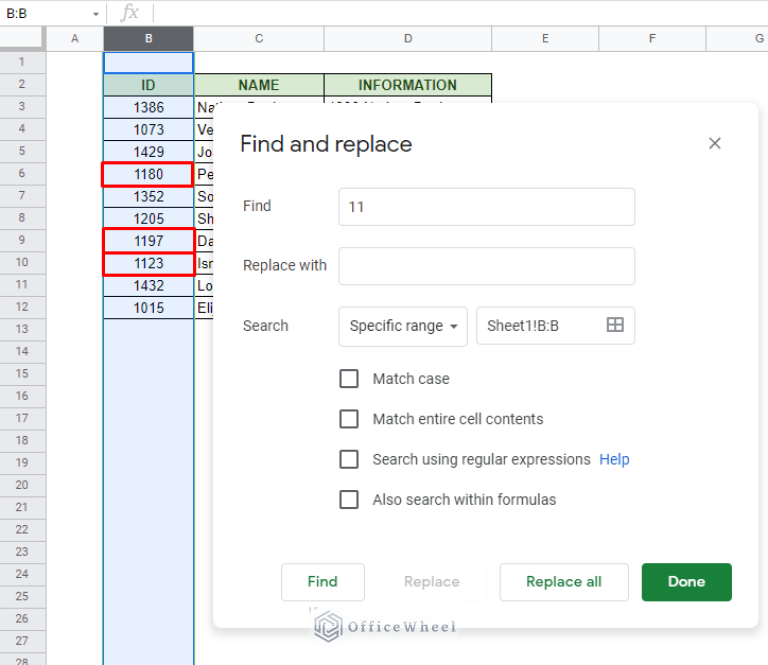Open the Specific range search dropdown
Screen dimensions: 768x665
403,326
